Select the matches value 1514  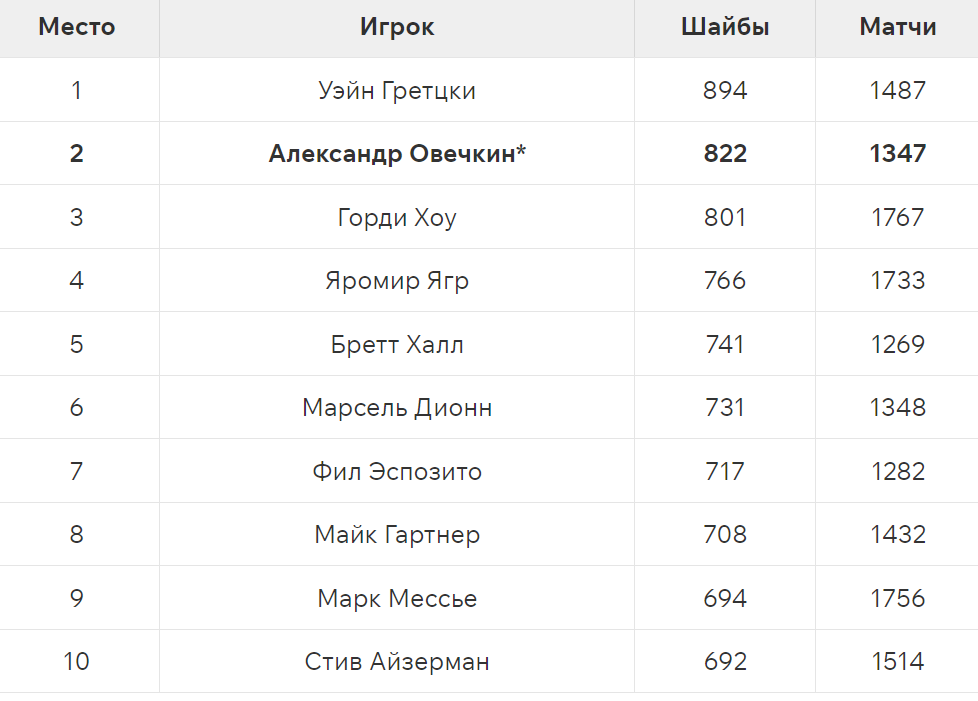point(898,661)
